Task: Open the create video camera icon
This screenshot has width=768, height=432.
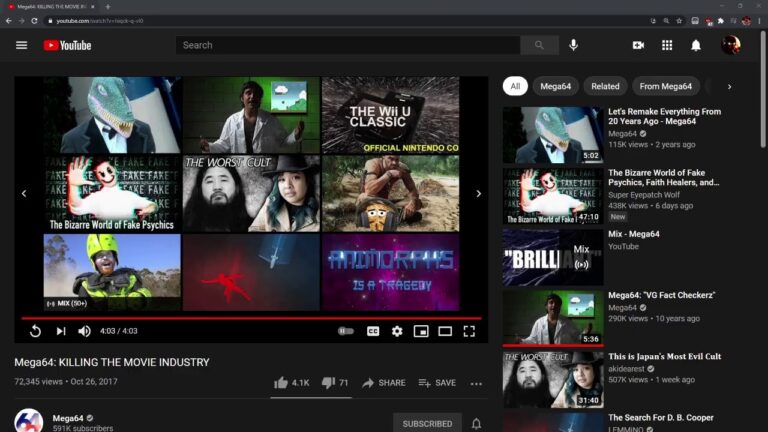Action: coord(638,45)
